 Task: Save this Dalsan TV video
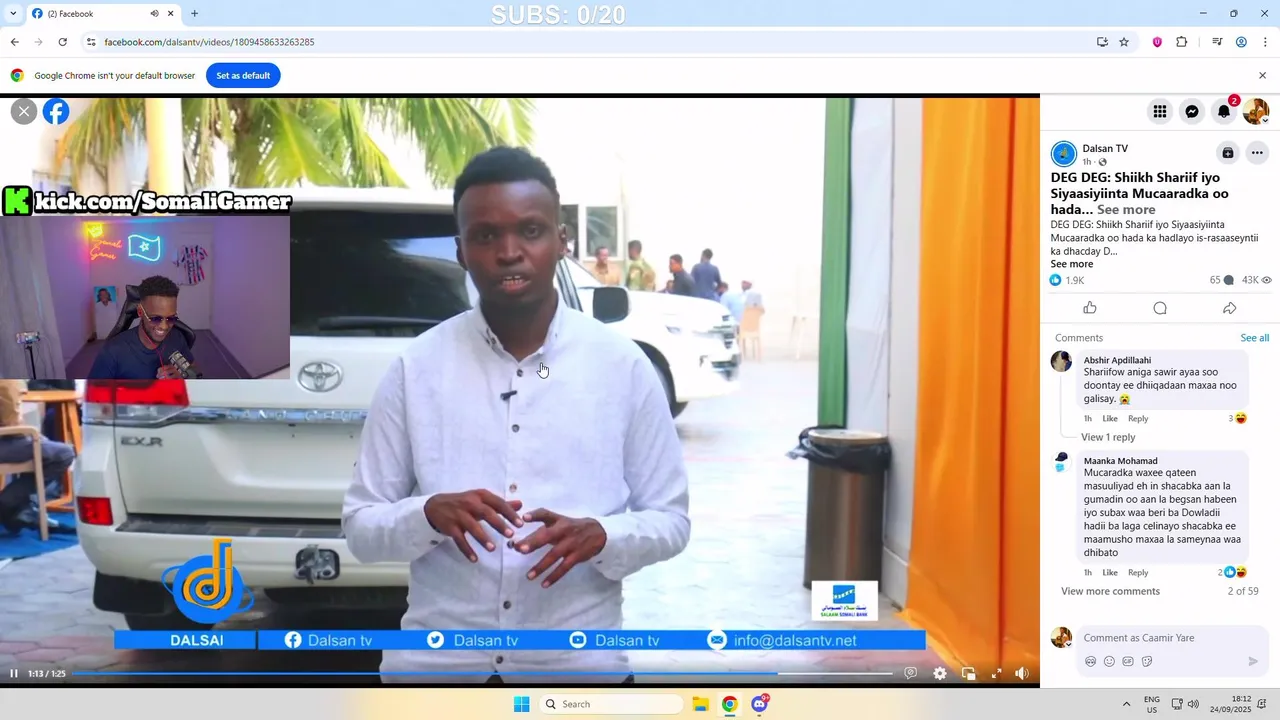point(1228,153)
